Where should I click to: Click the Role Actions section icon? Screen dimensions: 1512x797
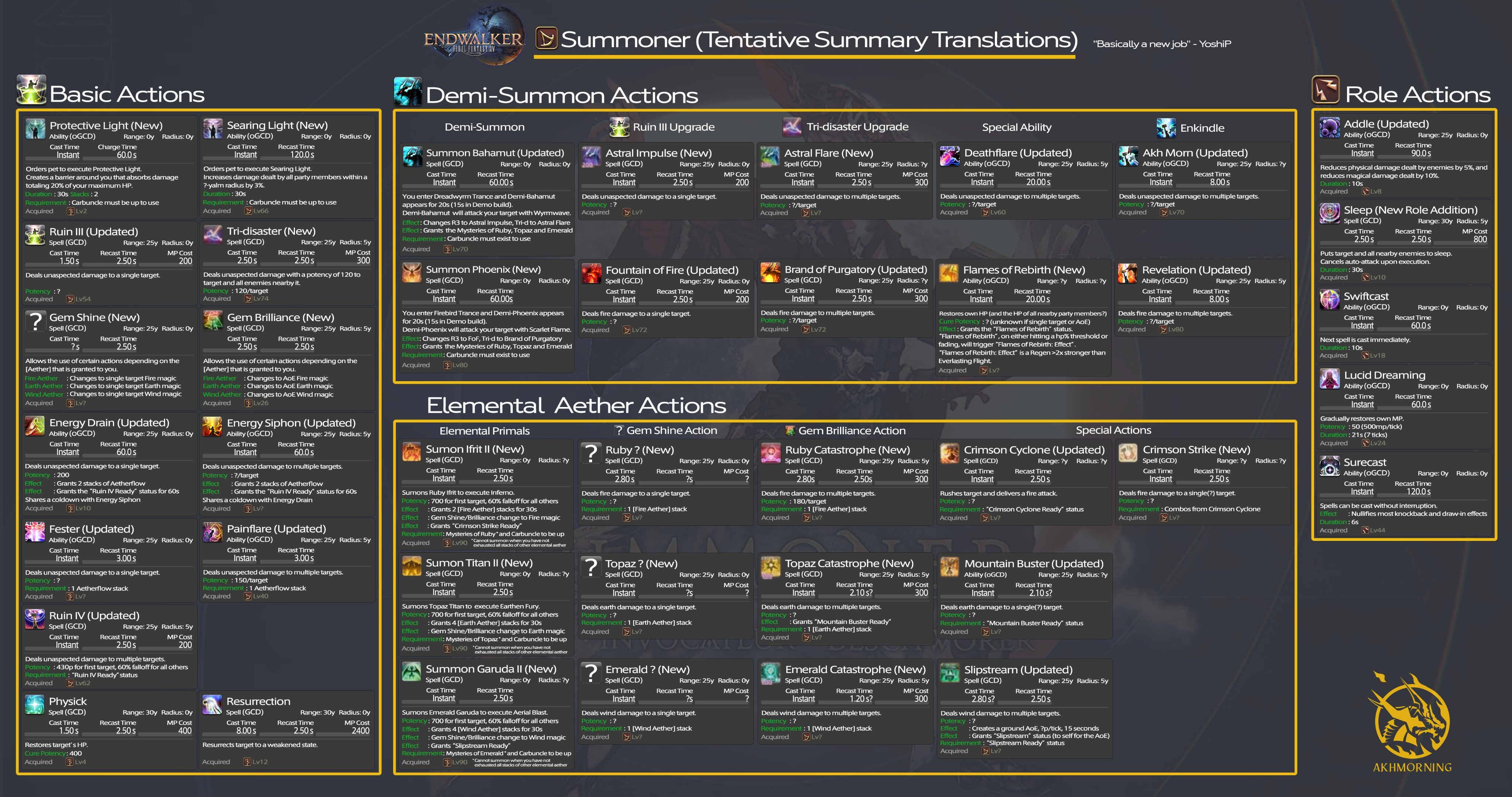pyautogui.click(x=1326, y=90)
